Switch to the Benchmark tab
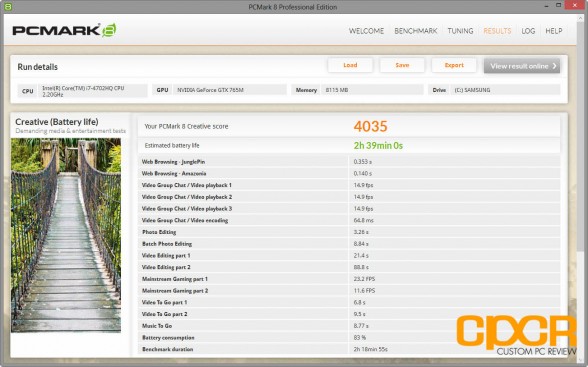 (x=416, y=31)
